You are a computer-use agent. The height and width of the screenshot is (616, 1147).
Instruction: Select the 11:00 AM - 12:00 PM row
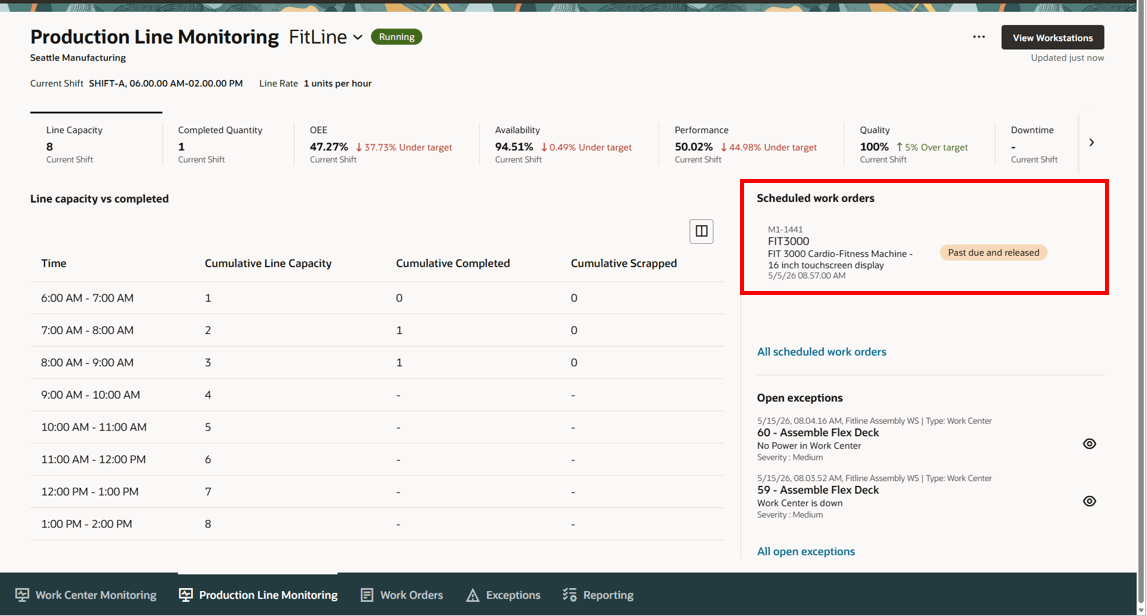pos(377,459)
